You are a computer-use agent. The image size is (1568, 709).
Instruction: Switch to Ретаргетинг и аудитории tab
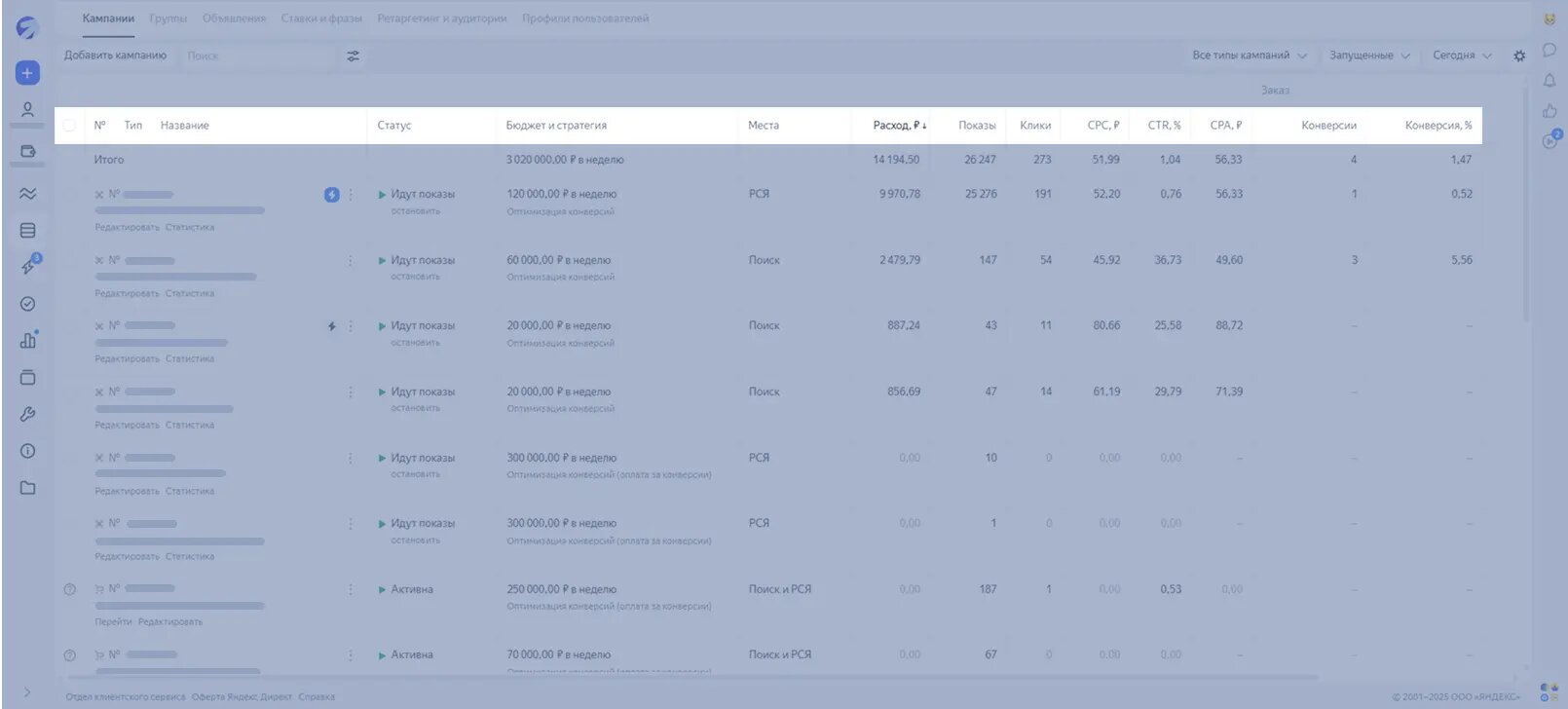442,19
